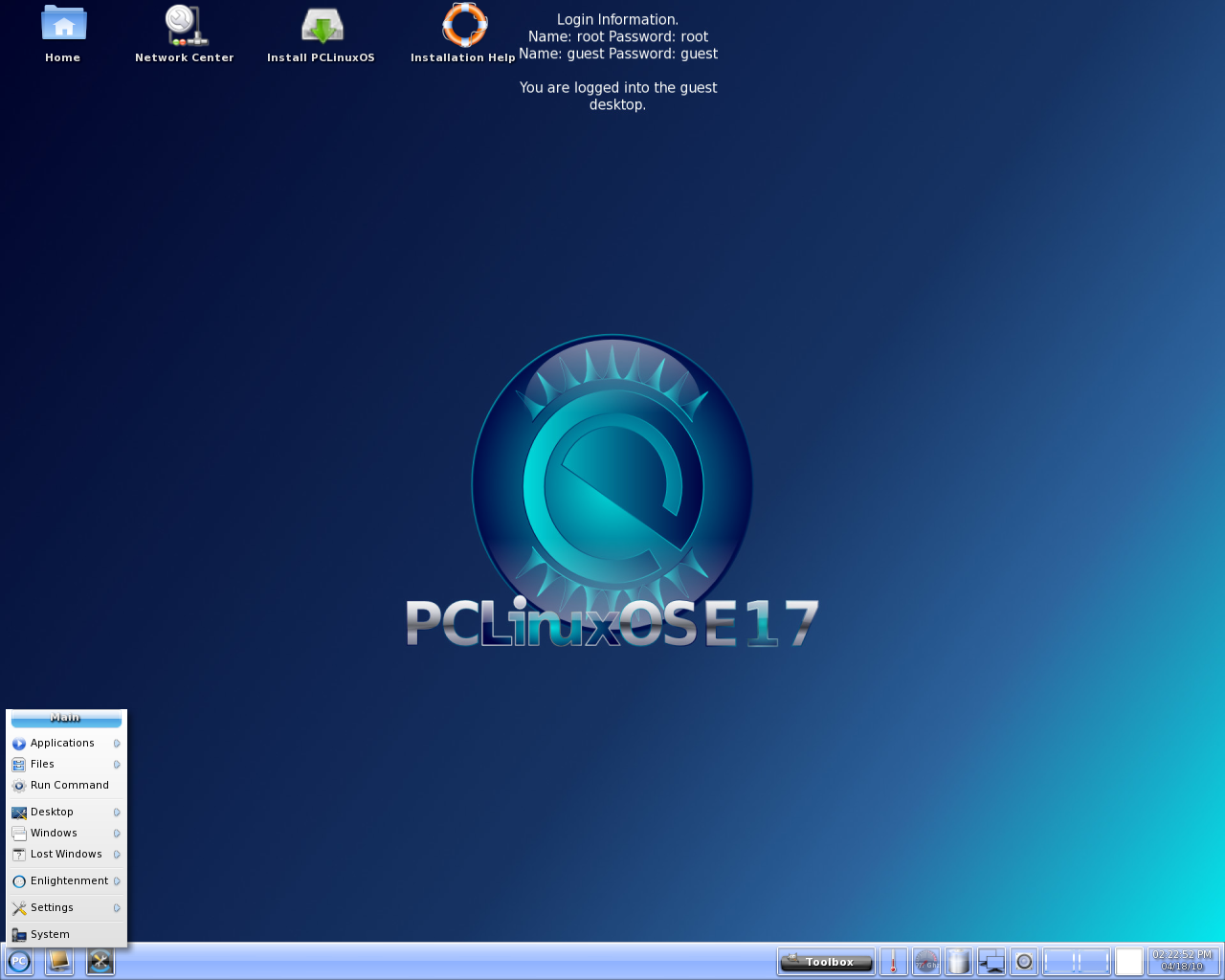The width and height of the screenshot is (1225, 980).
Task: Click the thermometer temperature gadget
Action: coord(893,961)
